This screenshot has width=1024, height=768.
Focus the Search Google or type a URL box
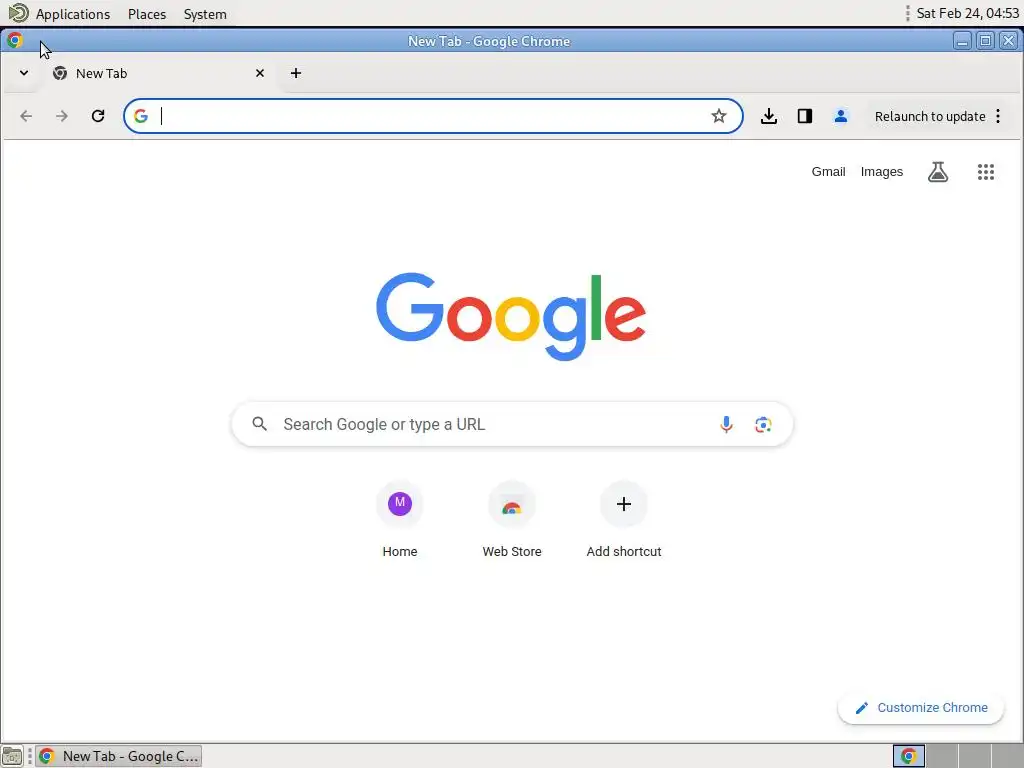pyautogui.click(x=513, y=424)
